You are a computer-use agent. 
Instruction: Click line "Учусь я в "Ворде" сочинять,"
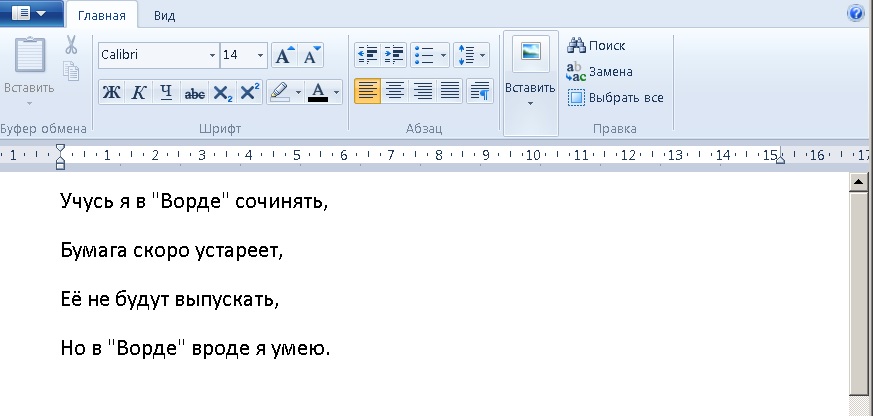(194, 201)
